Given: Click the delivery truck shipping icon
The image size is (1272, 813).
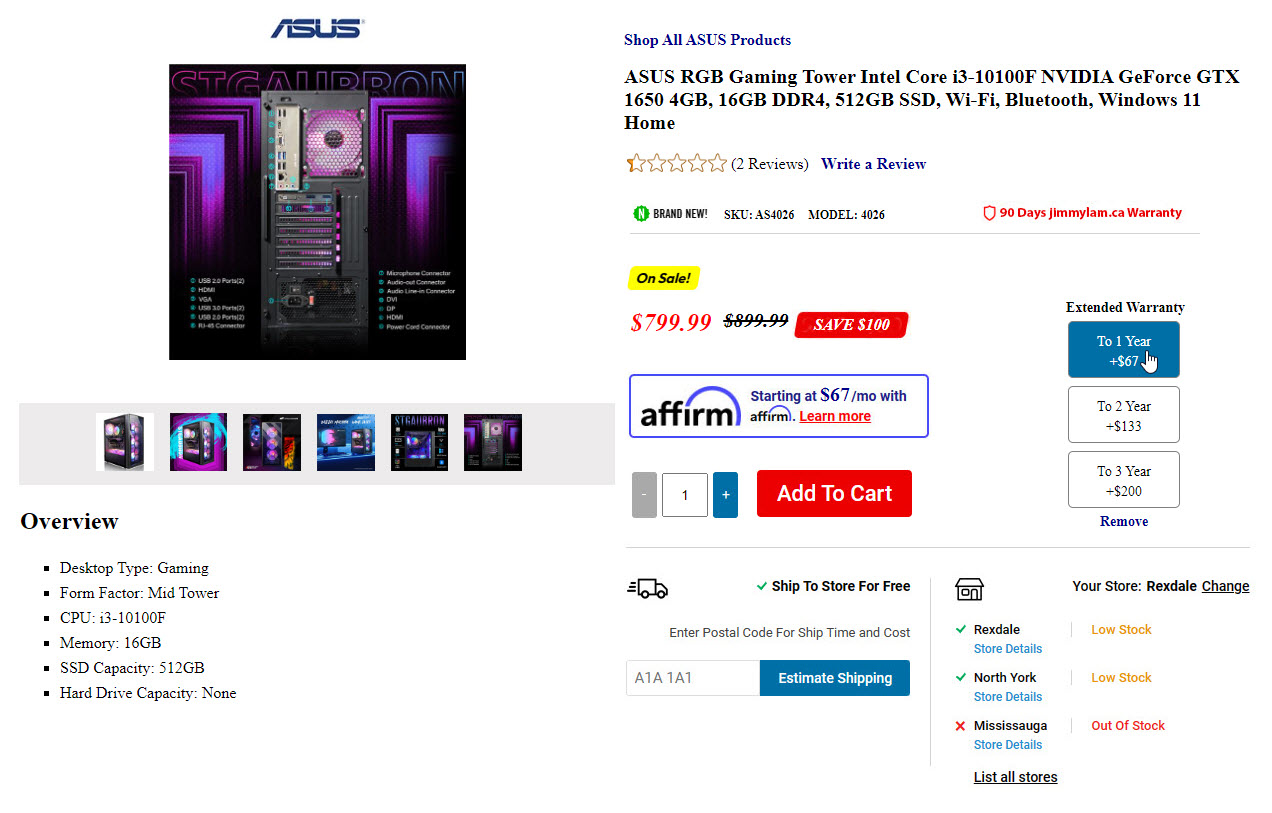Looking at the screenshot, I should click(647, 588).
